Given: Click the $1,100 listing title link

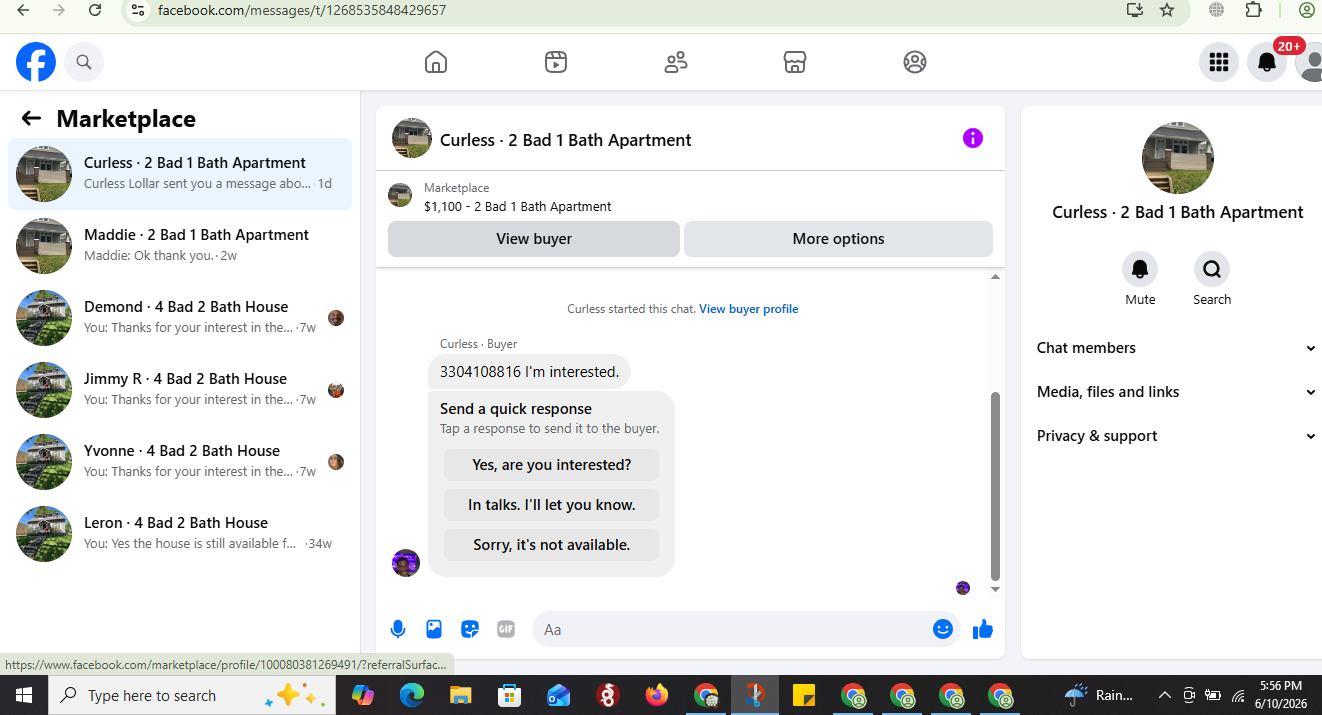Looking at the screenshot, I should [518, 207].
